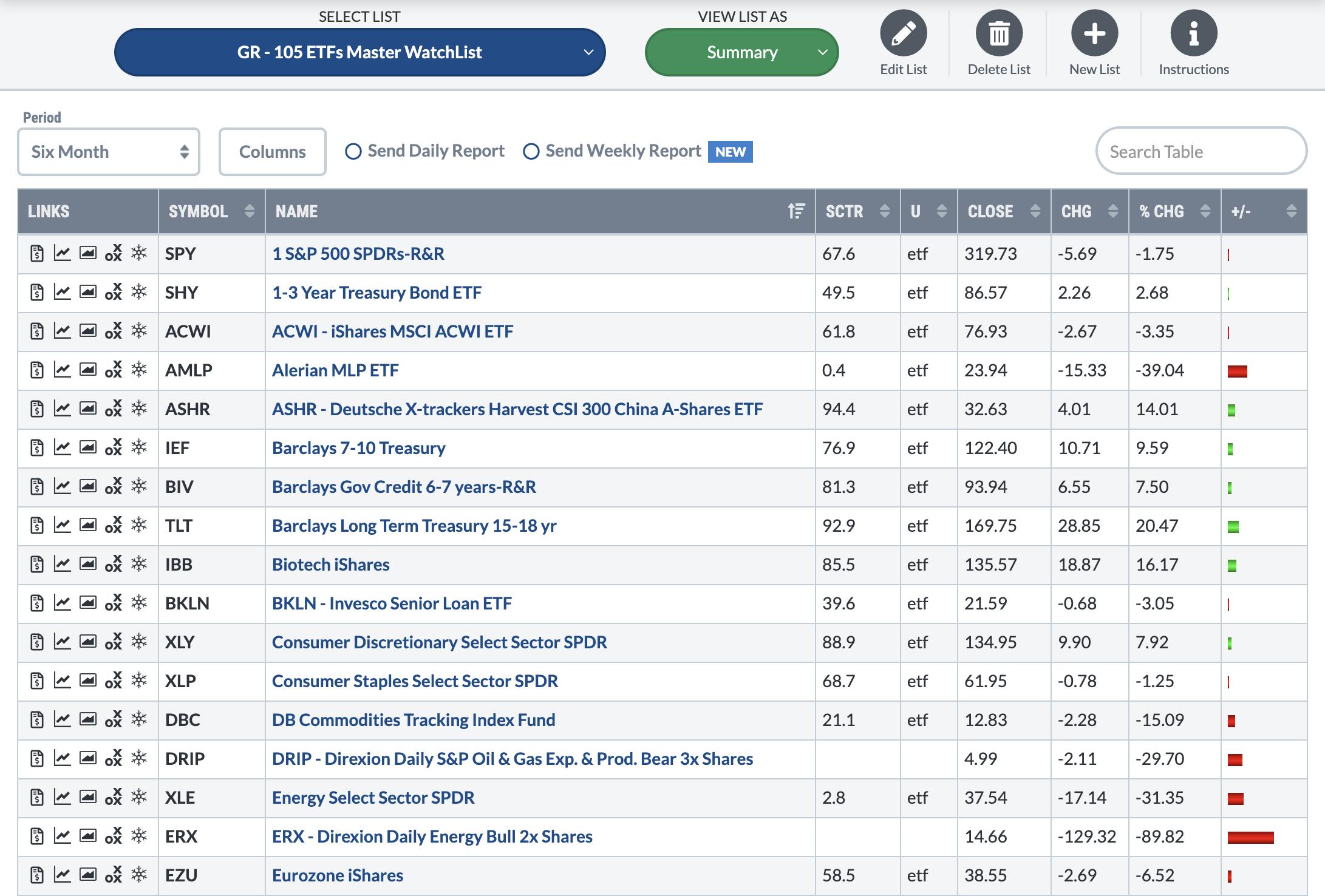Click the Columns button
Image resolution: width=1325 pixels, height=896 pixels.
pyautogui.click(x=272, y=152)
